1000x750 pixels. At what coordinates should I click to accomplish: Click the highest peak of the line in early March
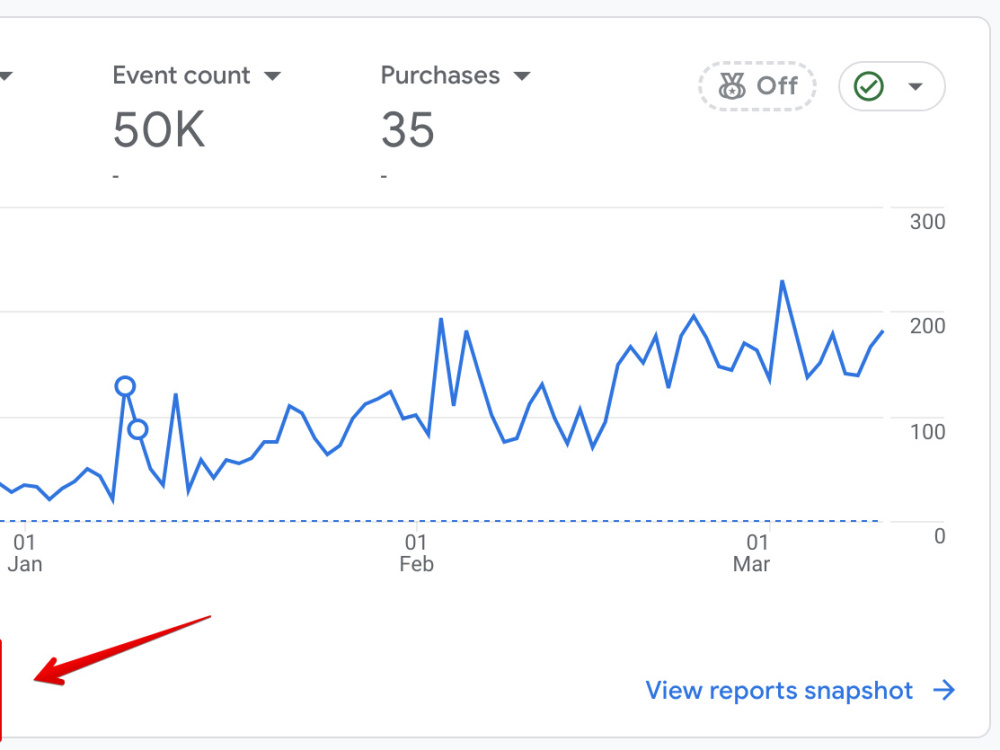pos(783,281)
